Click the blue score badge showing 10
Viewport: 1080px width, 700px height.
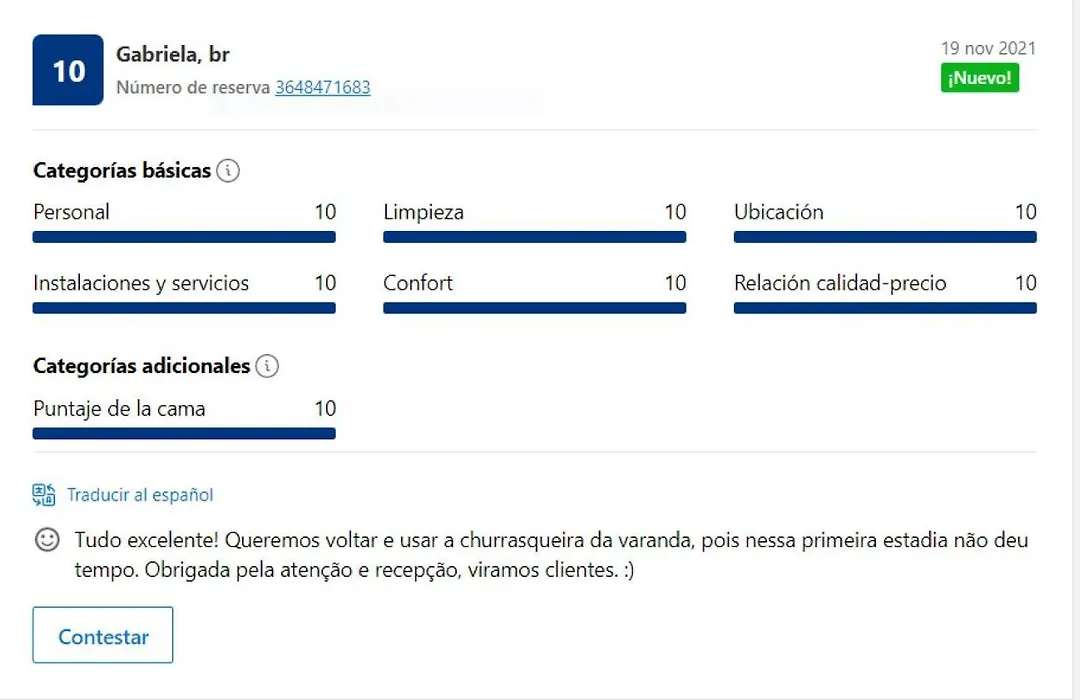pos(68,70)
